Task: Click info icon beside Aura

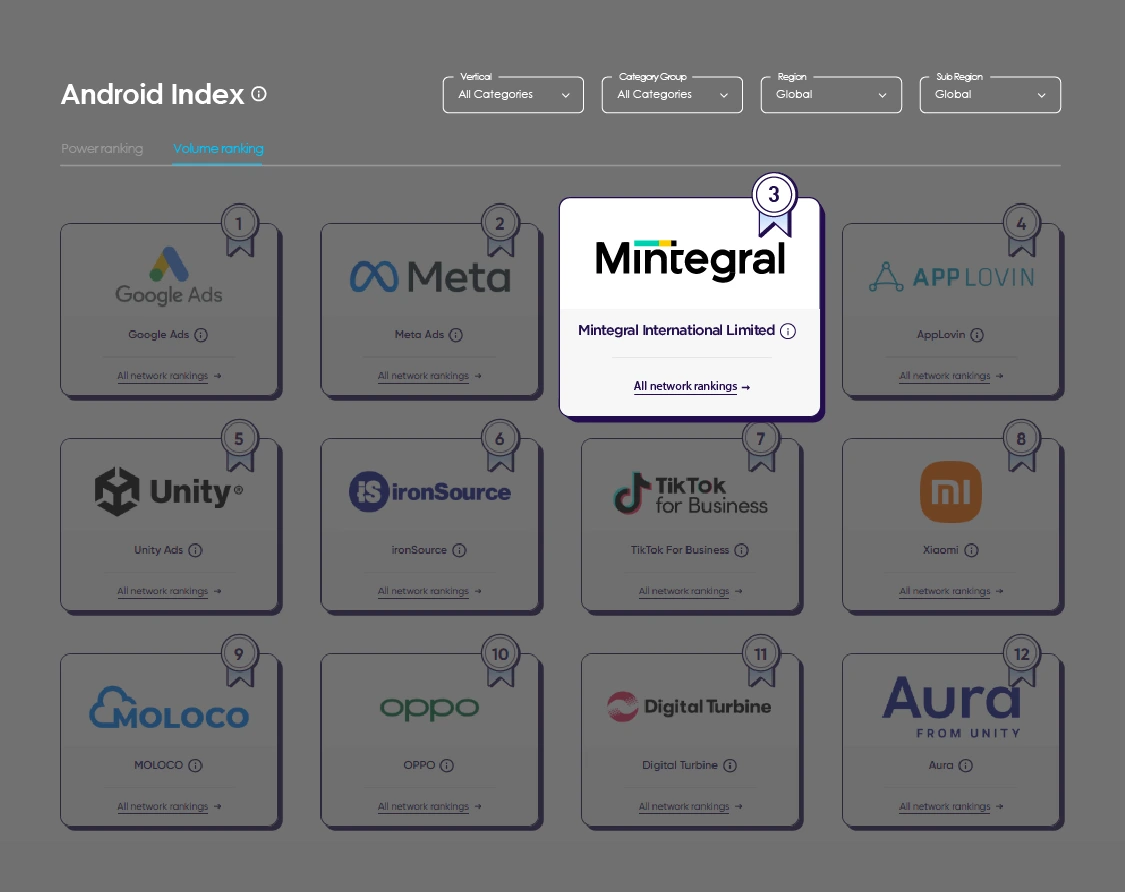Action: [x=966, y=766]
